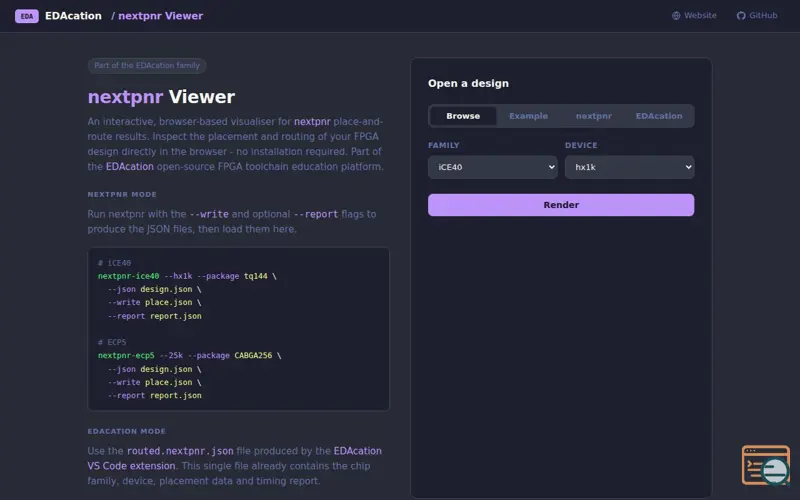Click the EDAcation brand title
The image size is (800, 500).
[73, 16]
